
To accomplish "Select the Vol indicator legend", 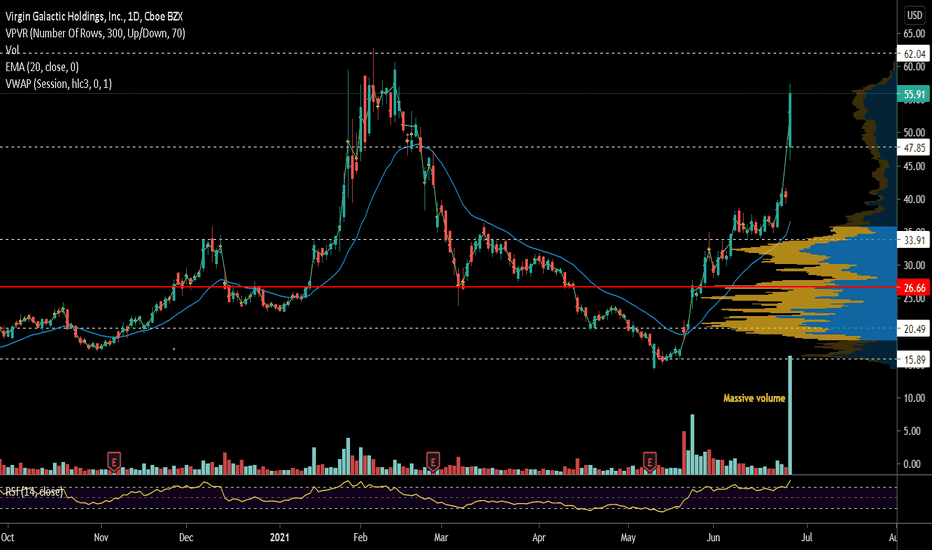I will (x=12, y=50).
